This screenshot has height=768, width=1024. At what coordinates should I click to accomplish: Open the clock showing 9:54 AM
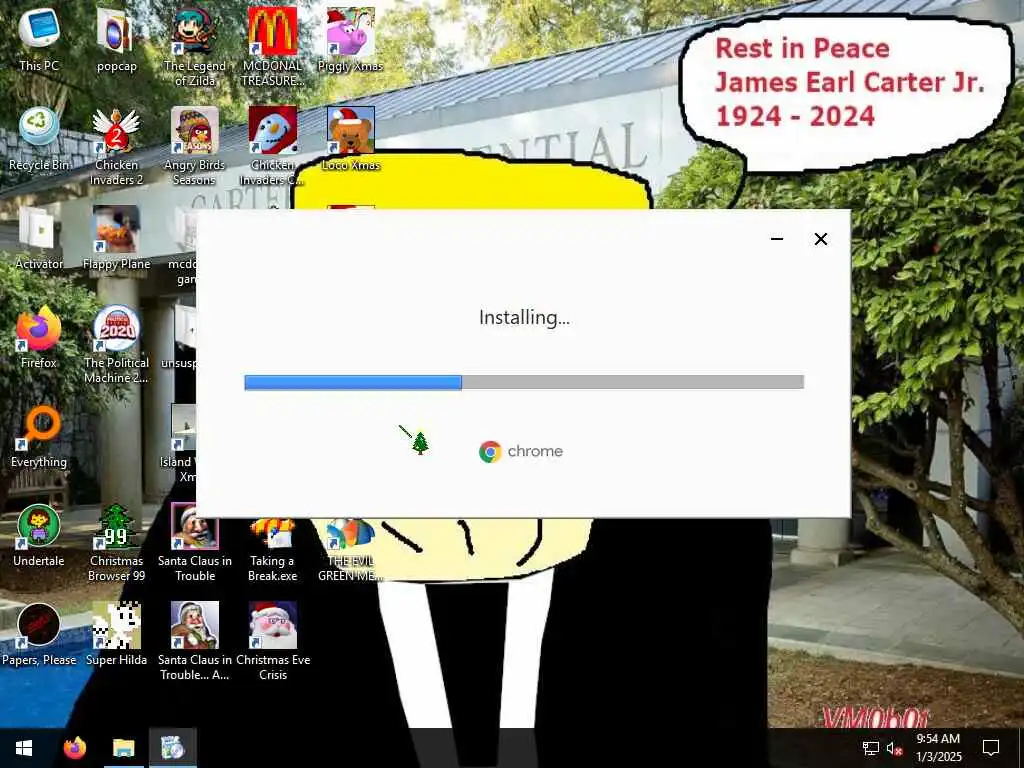click(x=938, y=748)
